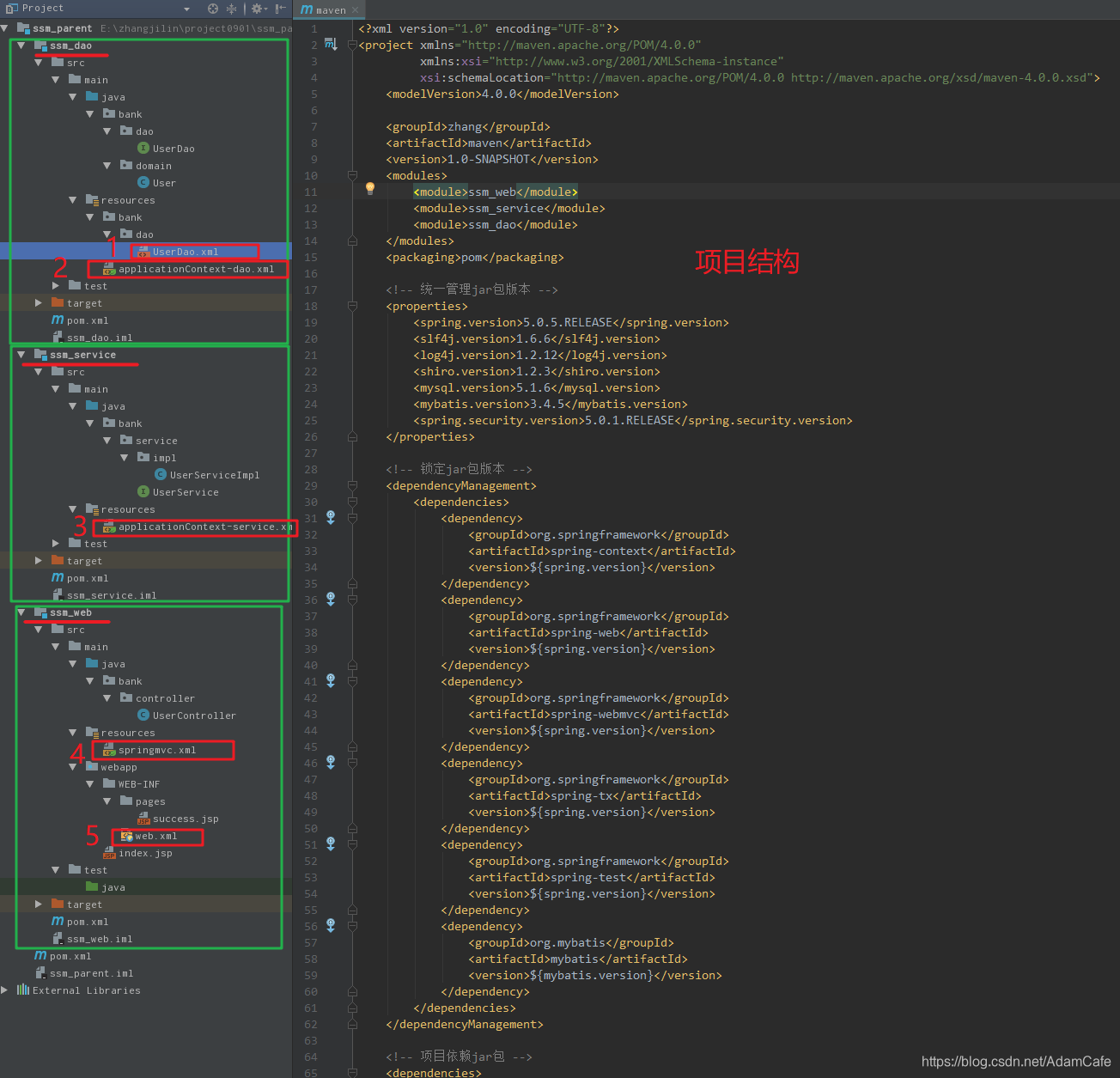Click the collapse all icon in Project toolbar

pos(231,9)
